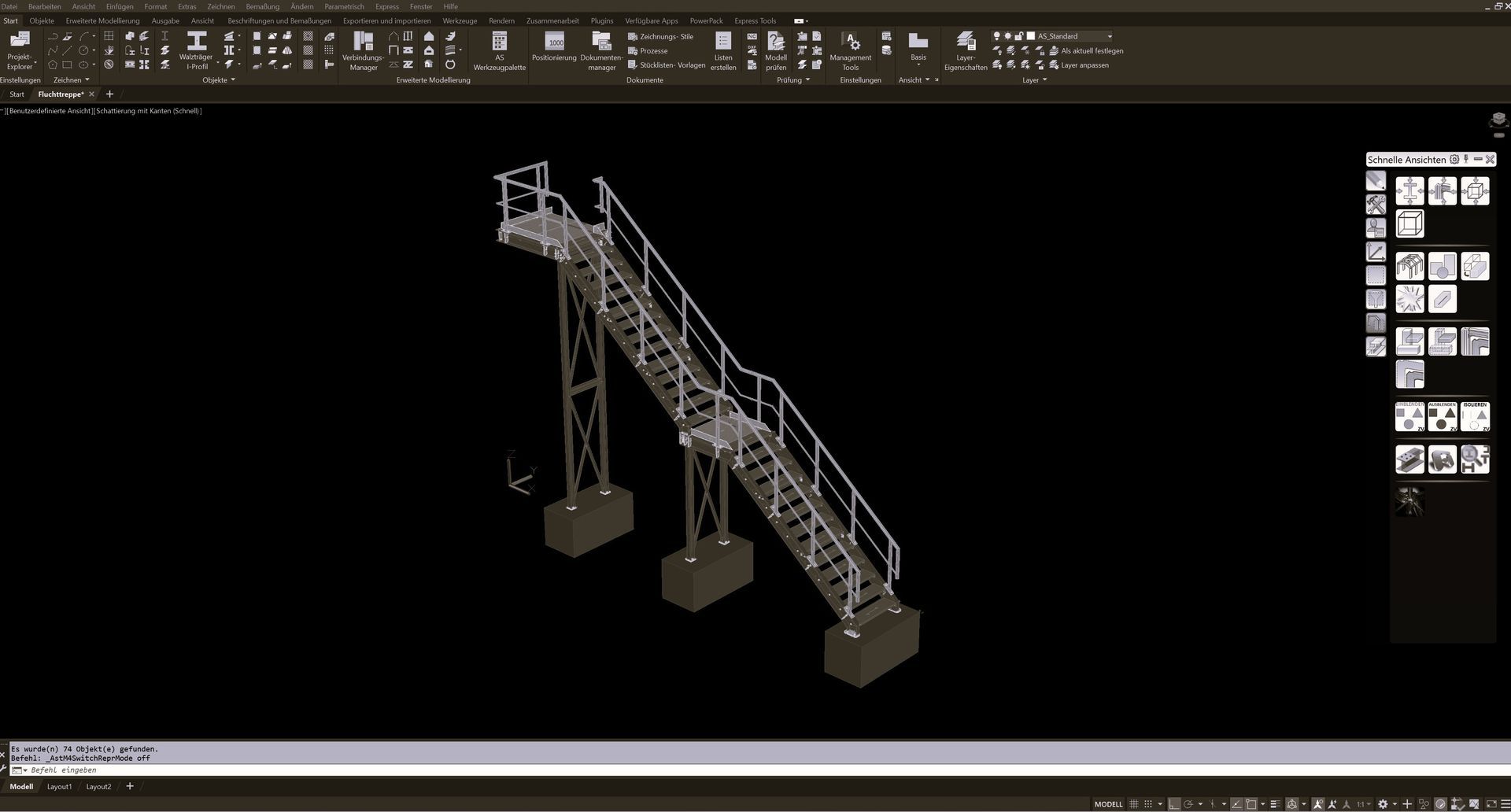Toggle grid display in status bar
This screenshot has height=812, width=1511.
1134,804
